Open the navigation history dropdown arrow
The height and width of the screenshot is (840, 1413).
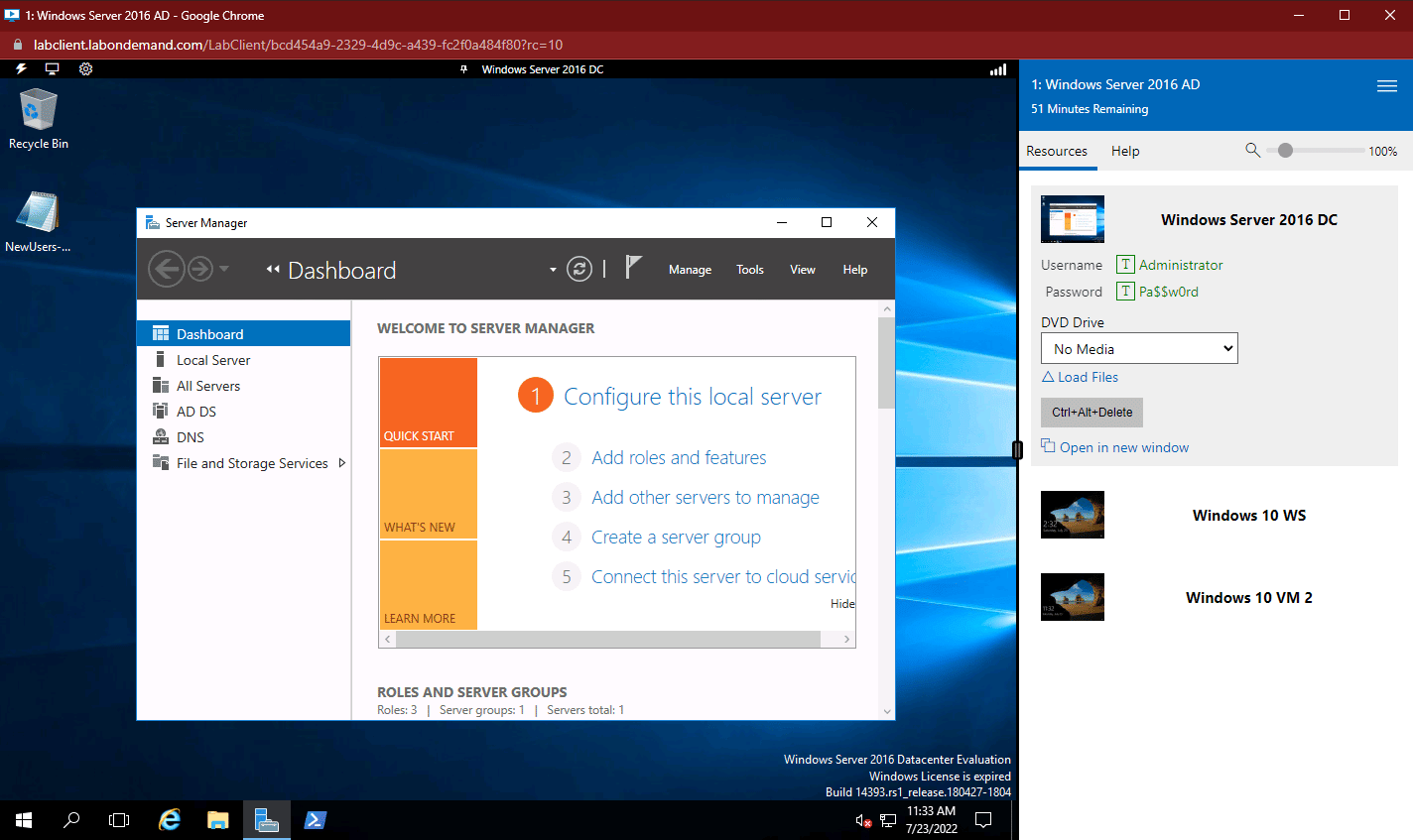224,269
